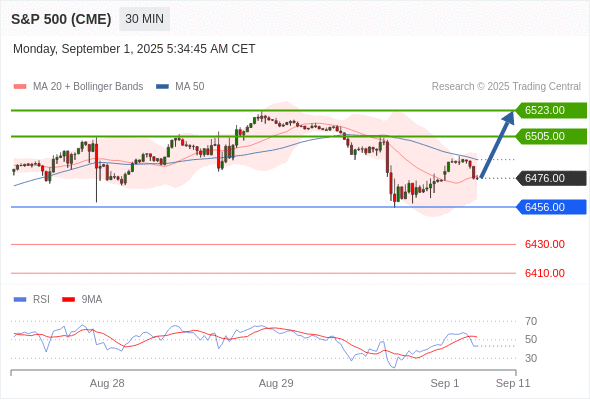This screenshot has height=400, width=590.
Task: Click the 6476.00 current price tag
Action: (551, 178)
